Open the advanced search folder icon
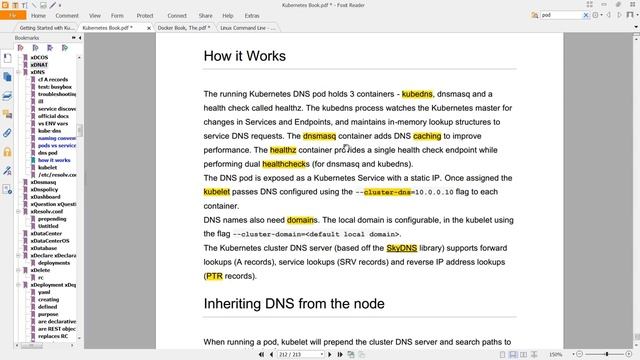 tap(534, 15)
